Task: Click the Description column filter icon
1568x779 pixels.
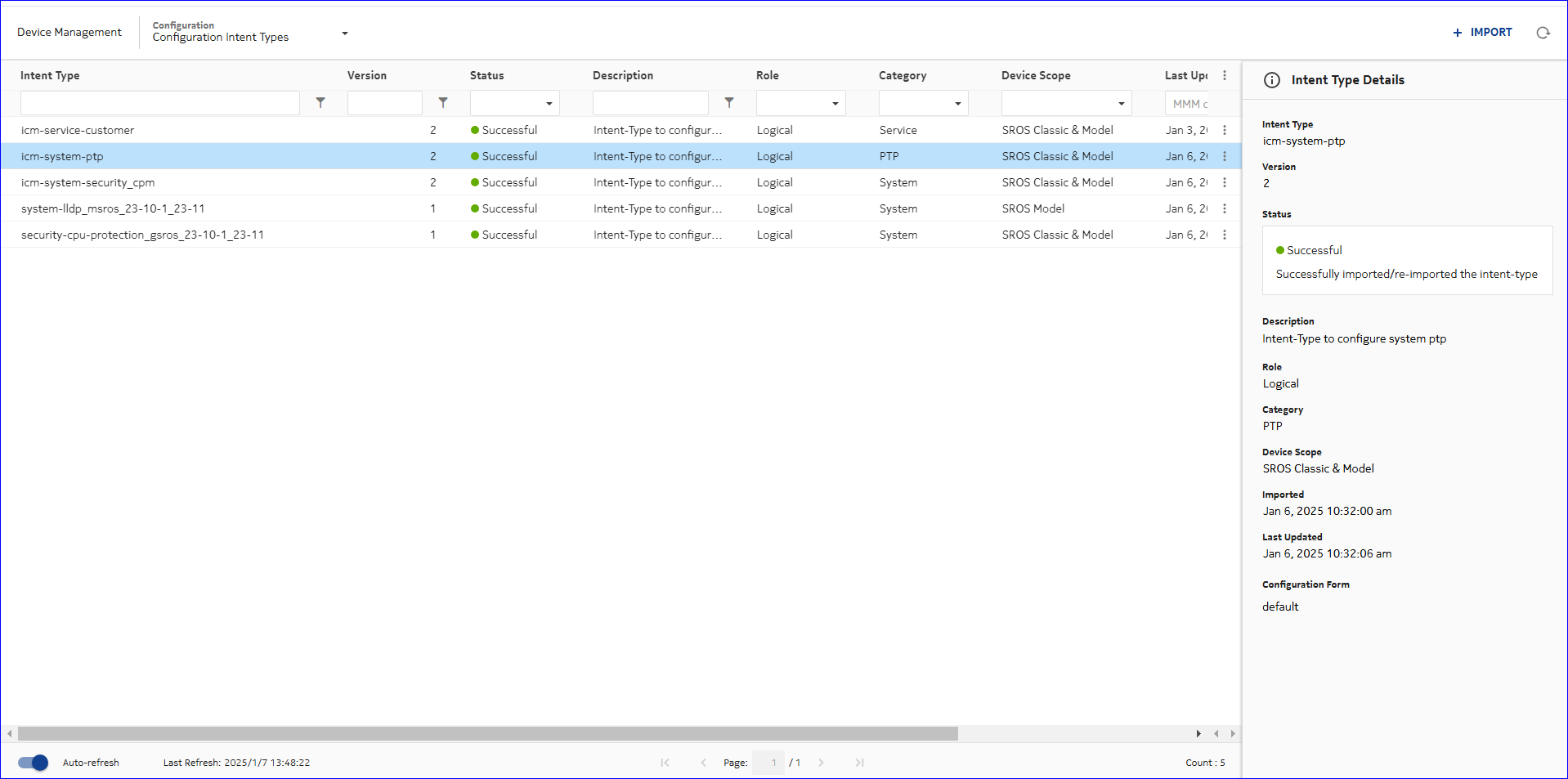Action: click(x=729, y=103)
